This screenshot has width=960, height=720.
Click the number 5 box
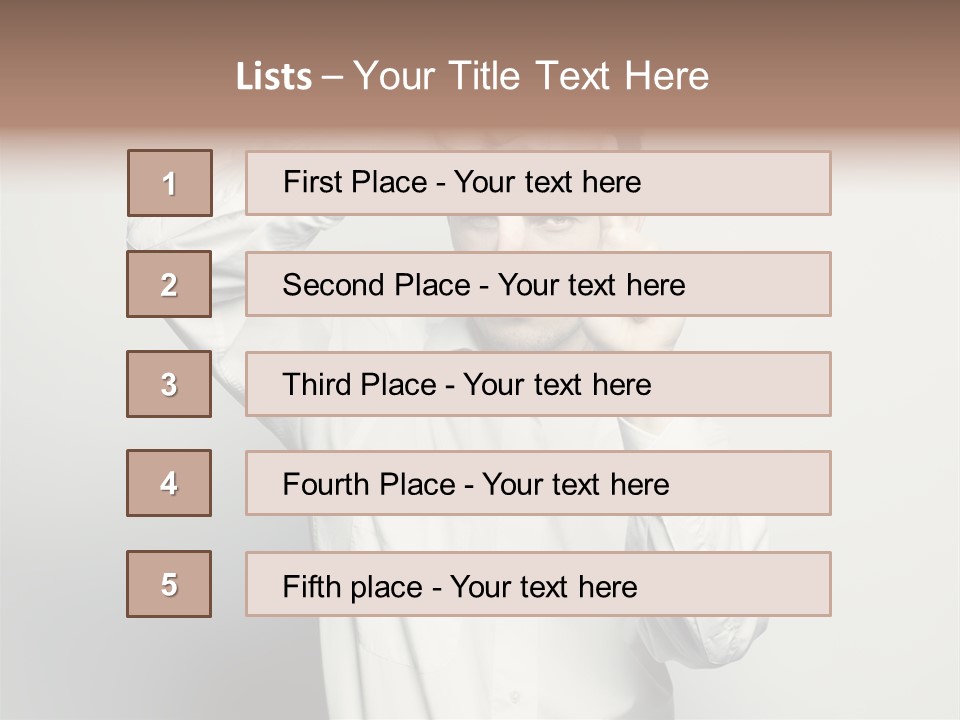[169, 584]
